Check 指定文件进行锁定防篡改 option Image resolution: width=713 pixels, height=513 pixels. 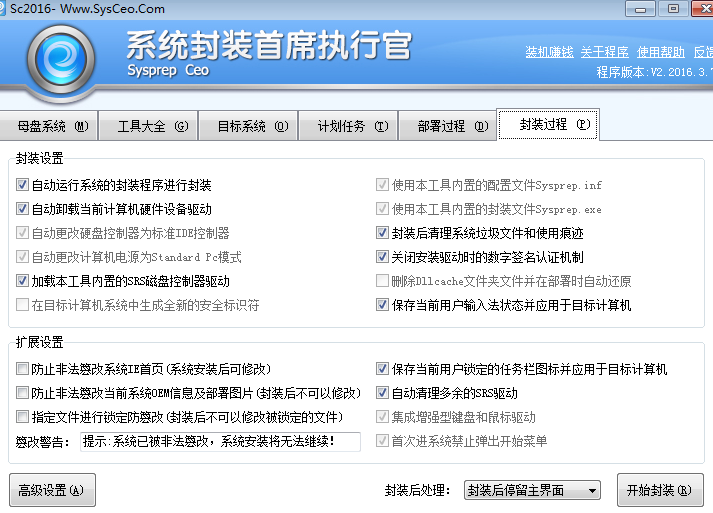pos(22,417)
